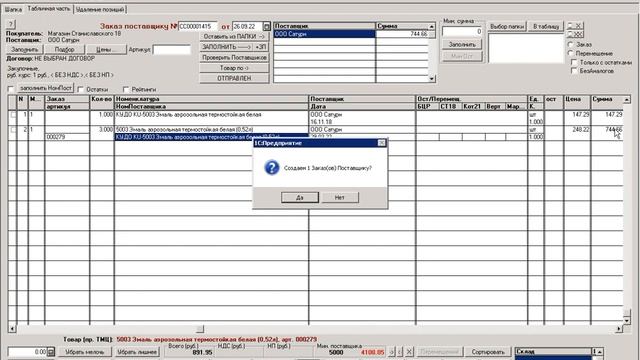640x360 pixels.
Task: Close the 1С:Предприятие dialog
Action: (381, 143)
